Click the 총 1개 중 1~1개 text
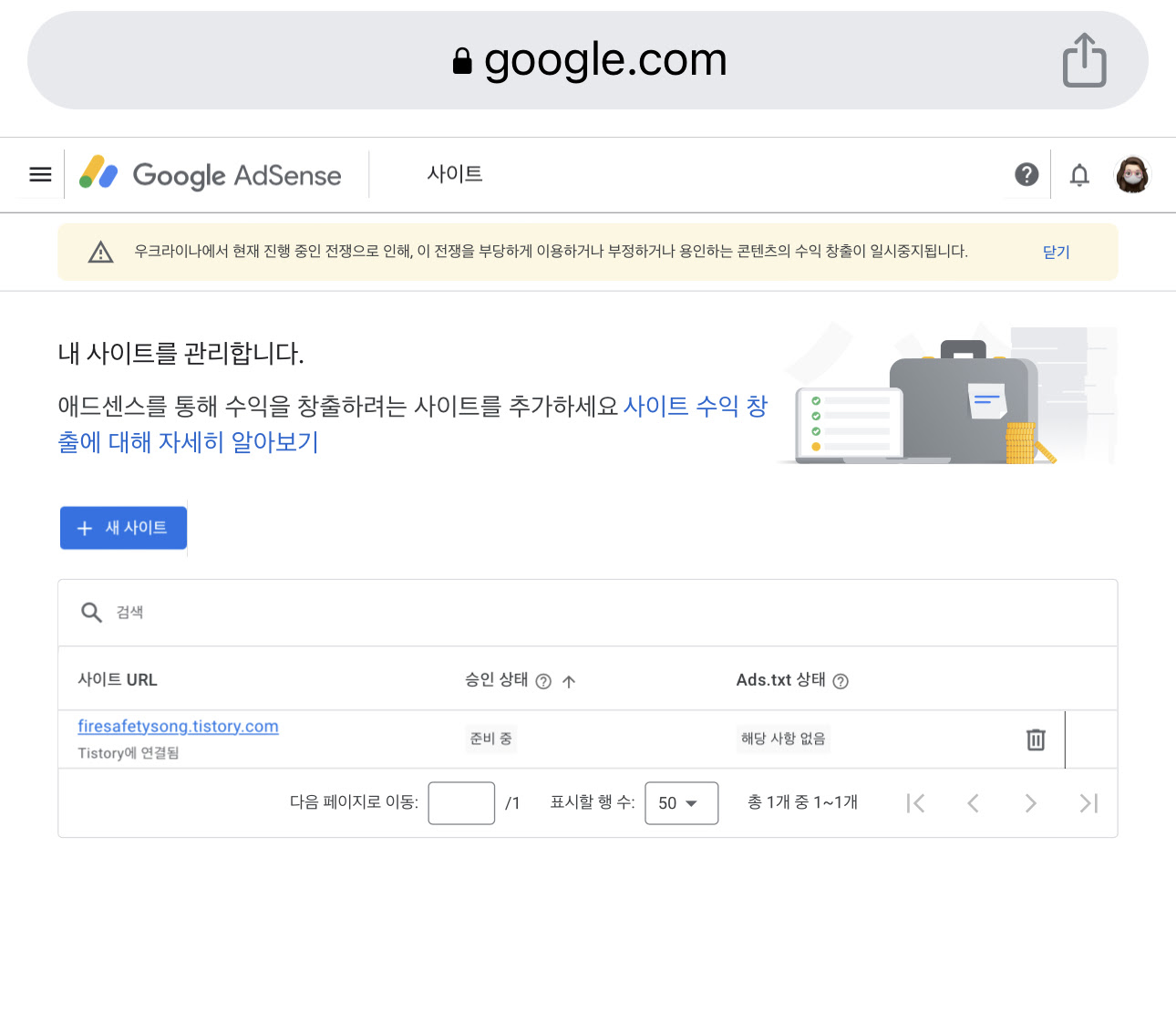Viewport: 1176px width, 1023px height. tap(802, 802)
